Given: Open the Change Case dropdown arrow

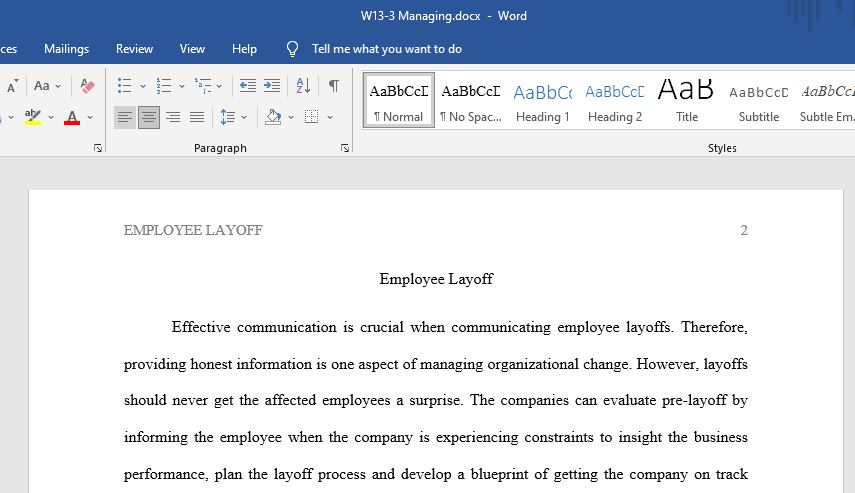Looking at the screenshot, I should point(58,86).
